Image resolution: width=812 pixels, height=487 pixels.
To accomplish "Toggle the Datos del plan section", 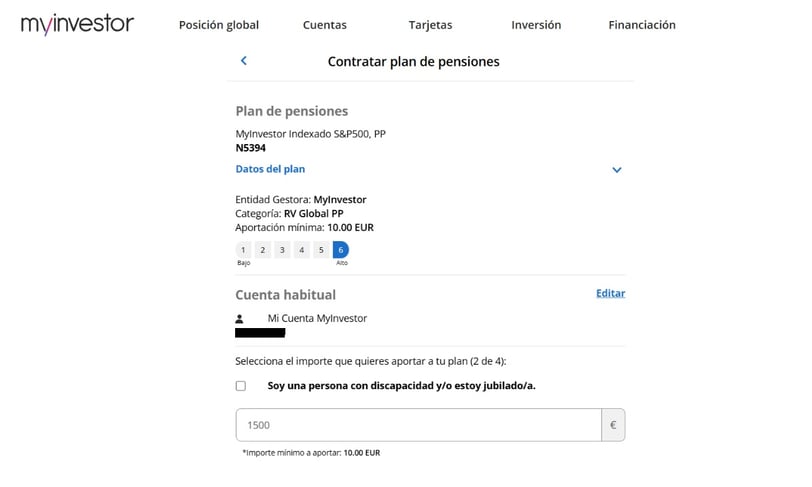I will pos(270,169).
